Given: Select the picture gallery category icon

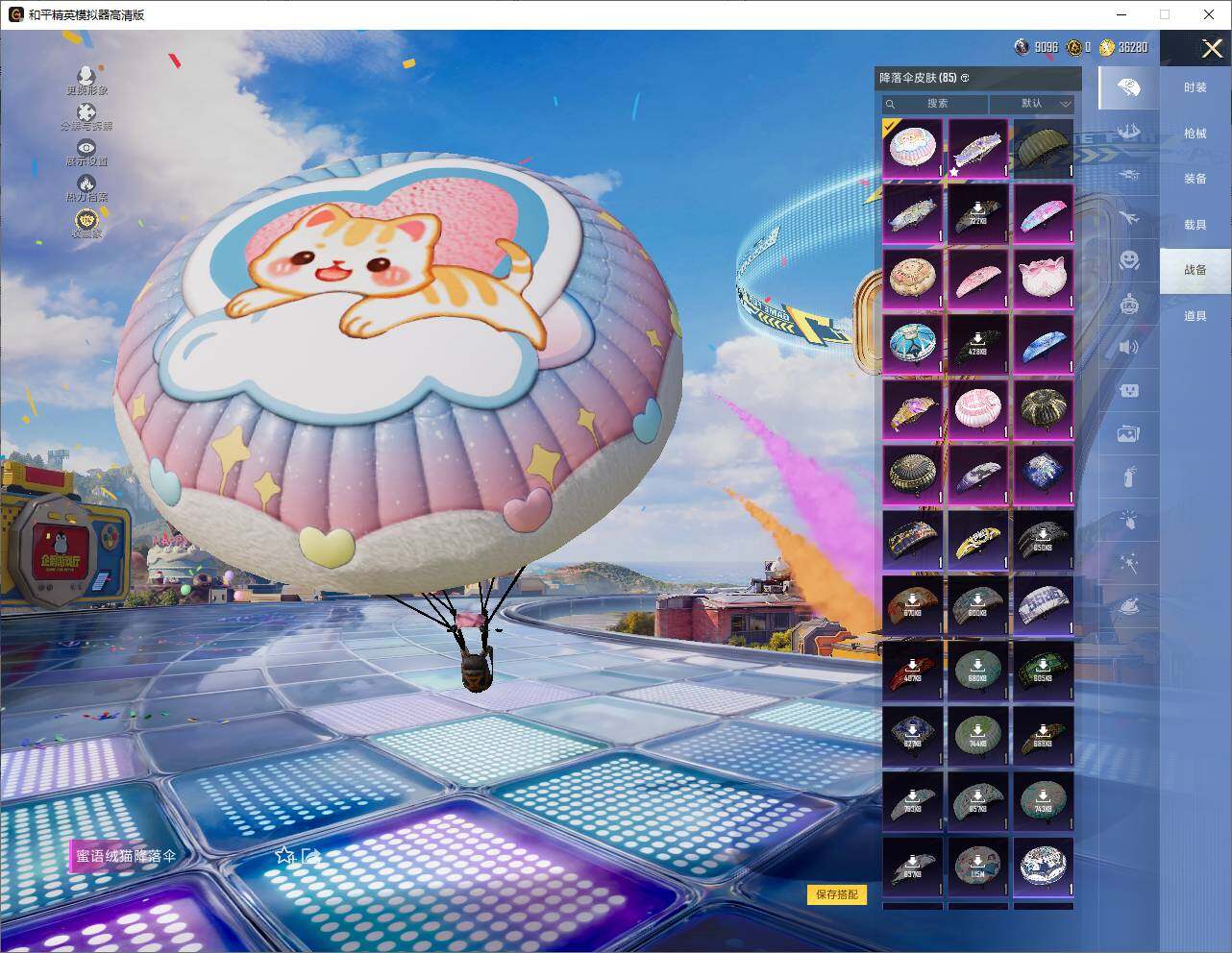Looking at the screenshot, I should pos(1129,433).
